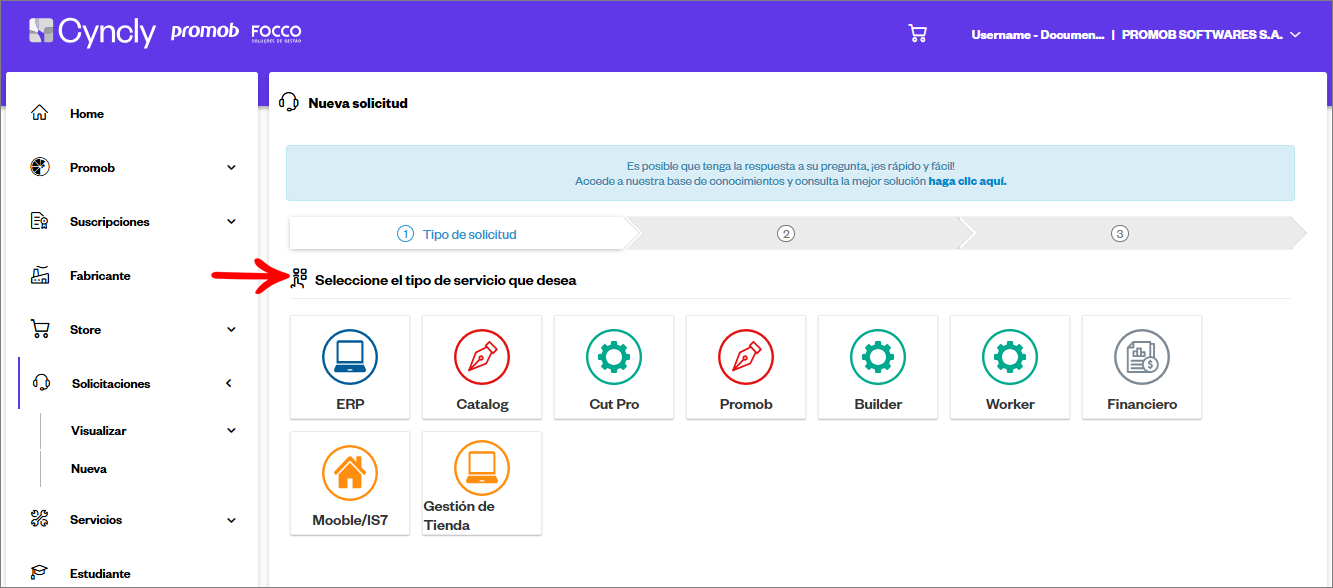Screen dimensions: 1333x588
Task: Click the Gestión de Tienda label
Action: pyautogui.click(x=459, y=515)
